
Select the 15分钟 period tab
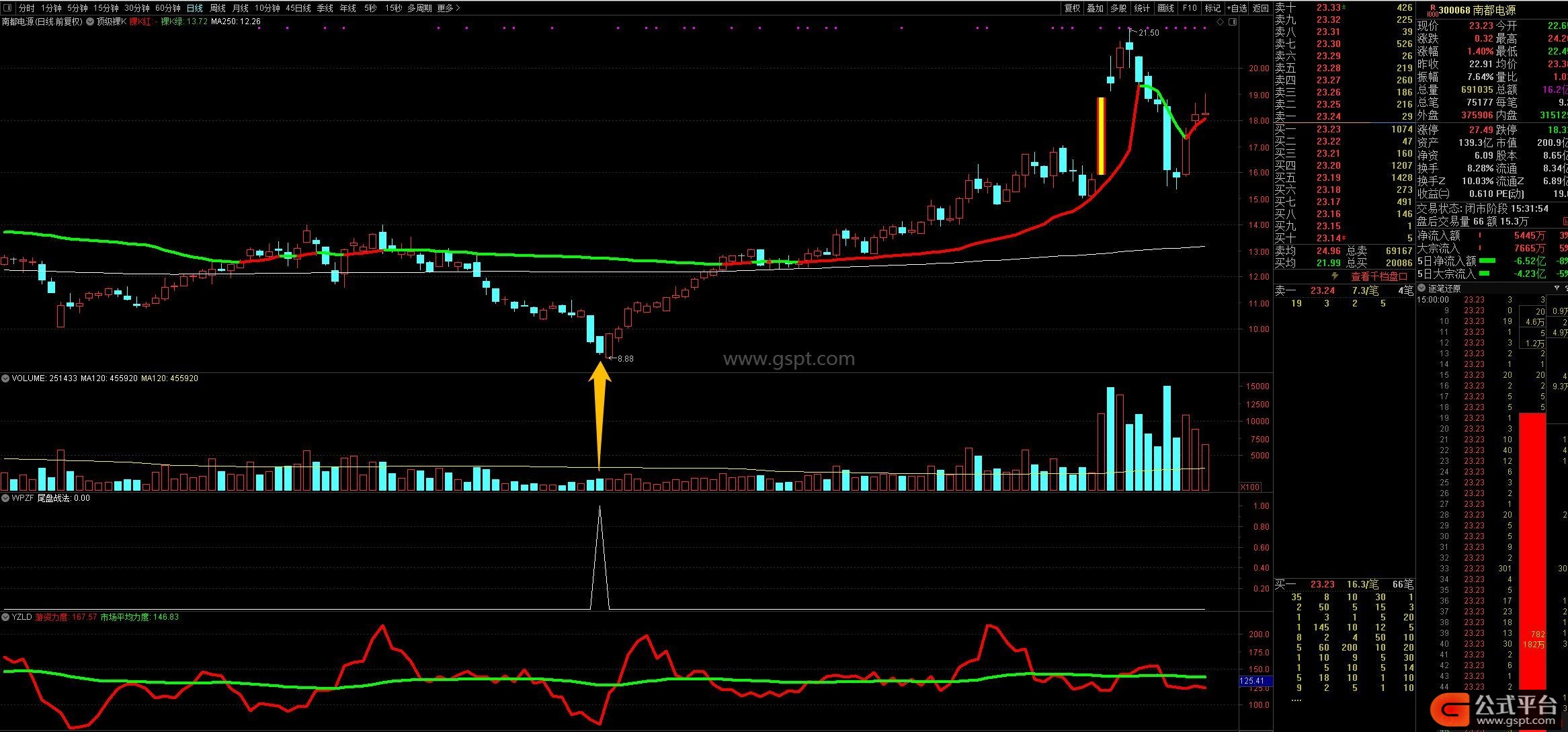(x=106, y=8)
